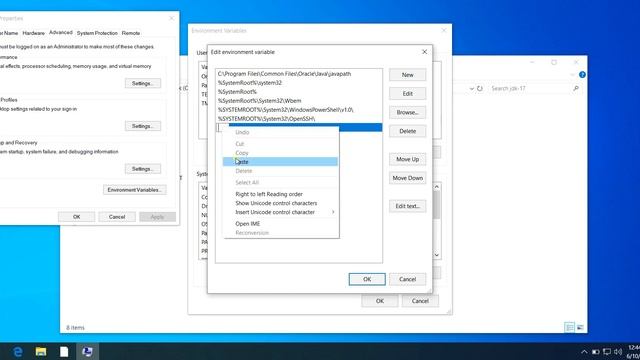This screenshot has width=640, height=360.
Task: Switch Explorer to large icons view
Action: tap(580, 327)
